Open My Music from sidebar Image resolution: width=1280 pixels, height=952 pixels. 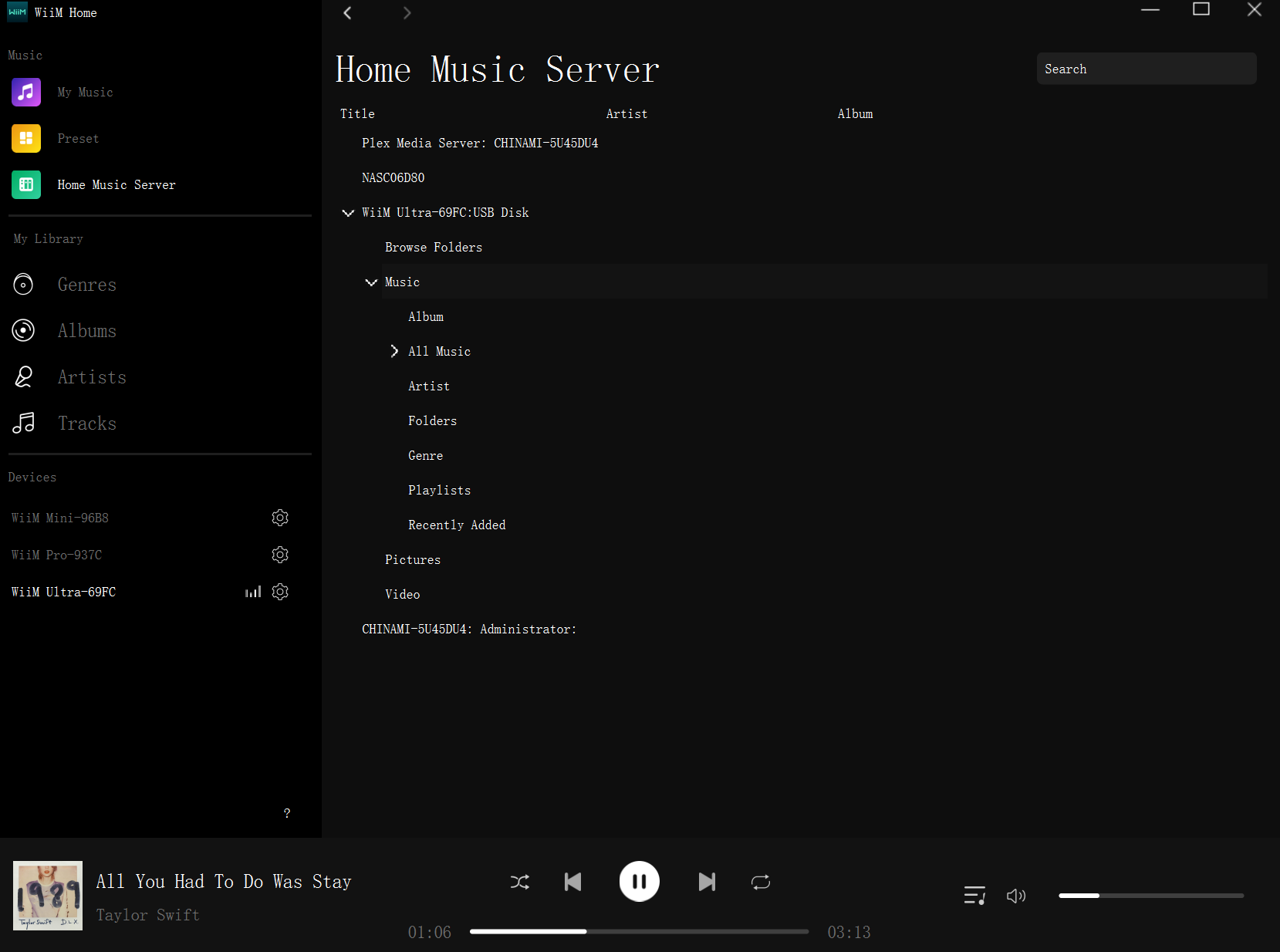pos(25,92)
